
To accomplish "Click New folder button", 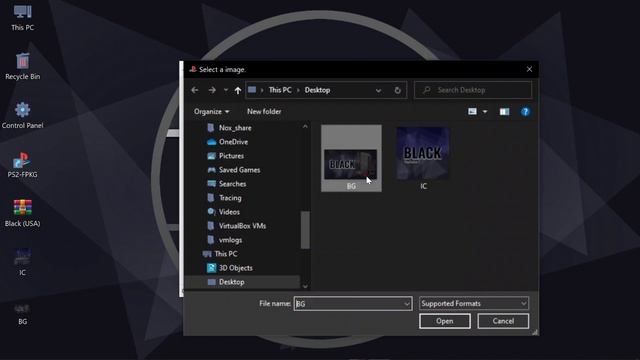I will point(264,111).
